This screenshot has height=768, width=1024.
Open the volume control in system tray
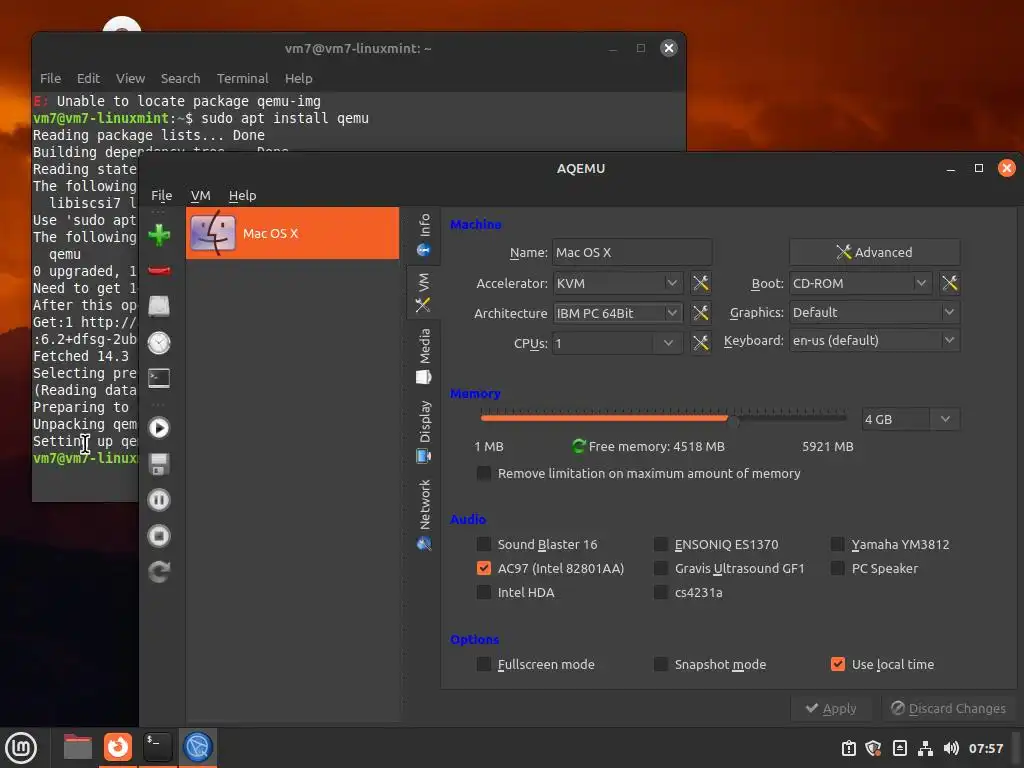(x=951, y=748)
